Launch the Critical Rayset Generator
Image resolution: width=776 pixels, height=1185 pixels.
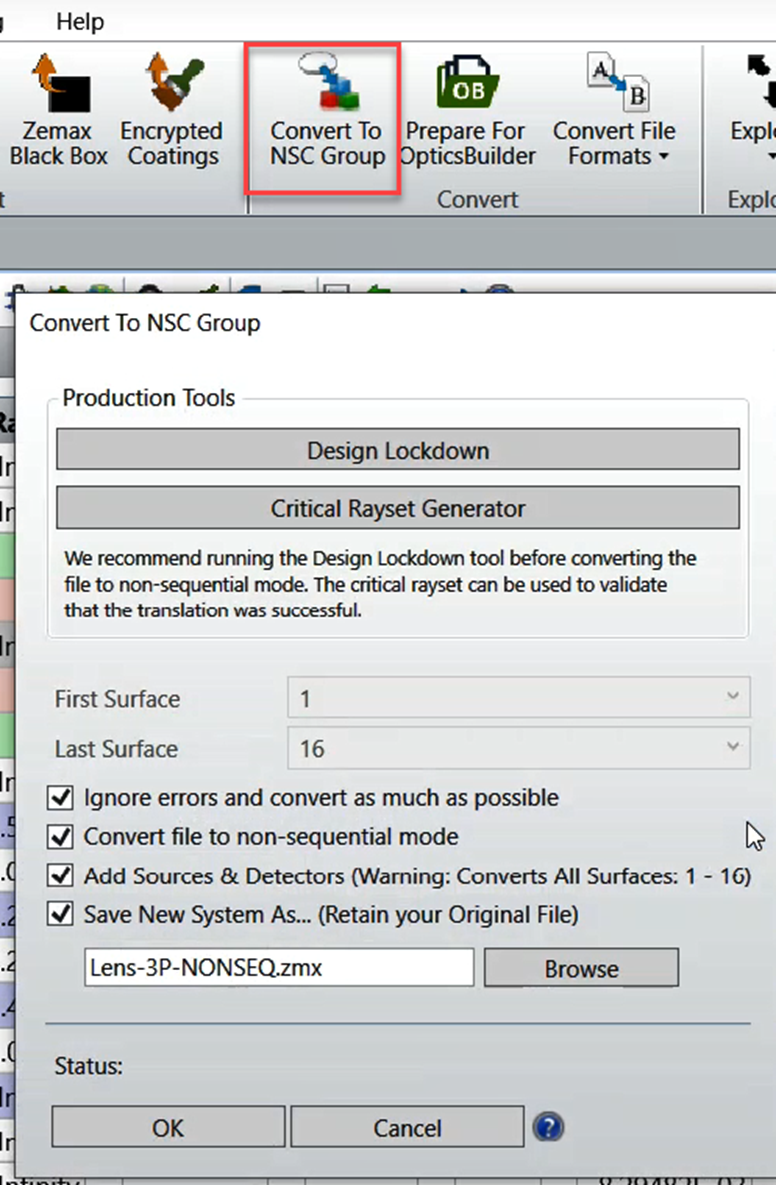pyautogui.click(x=398, y=509)
